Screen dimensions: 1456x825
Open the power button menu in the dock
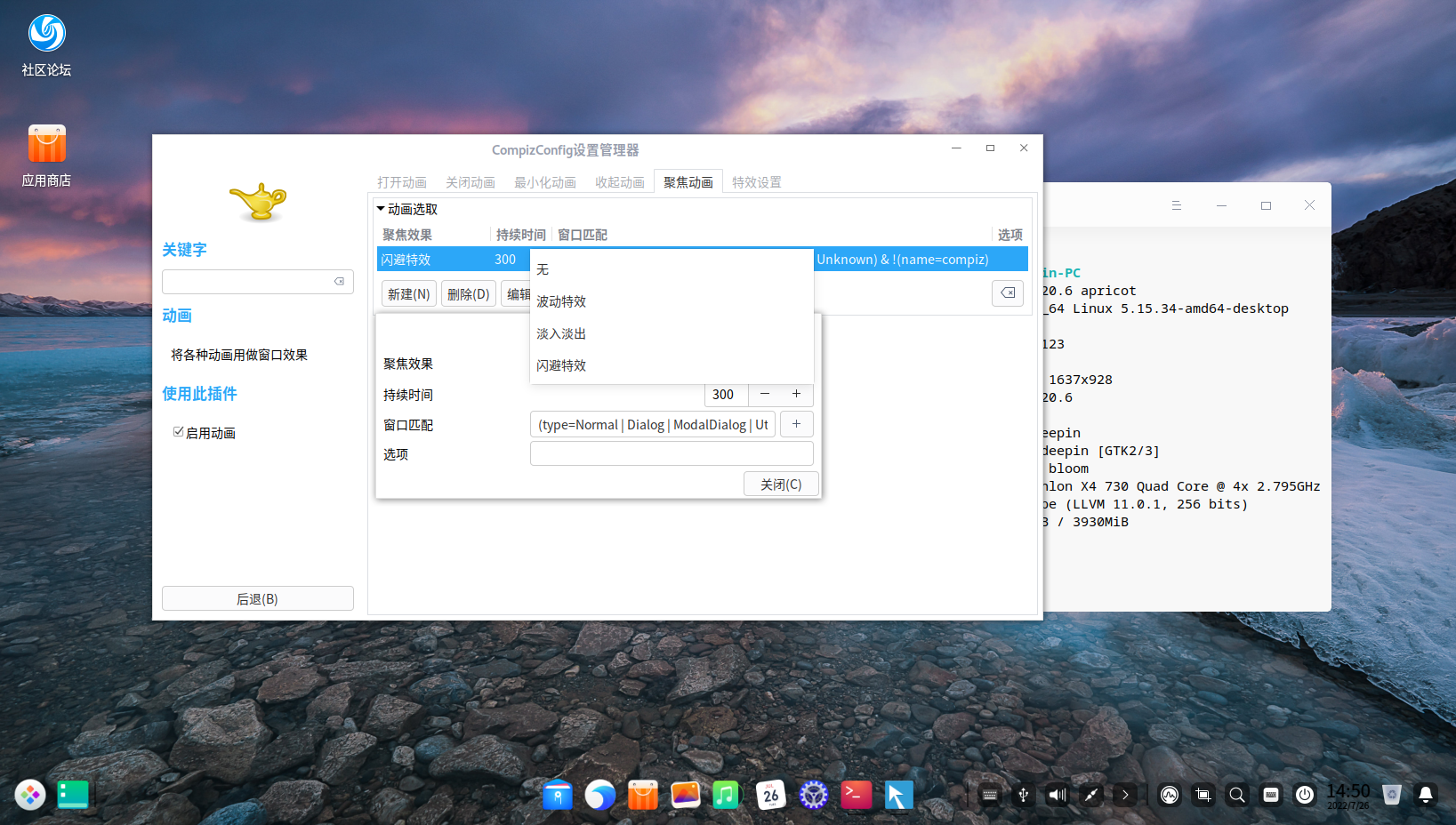point(1305,795)
